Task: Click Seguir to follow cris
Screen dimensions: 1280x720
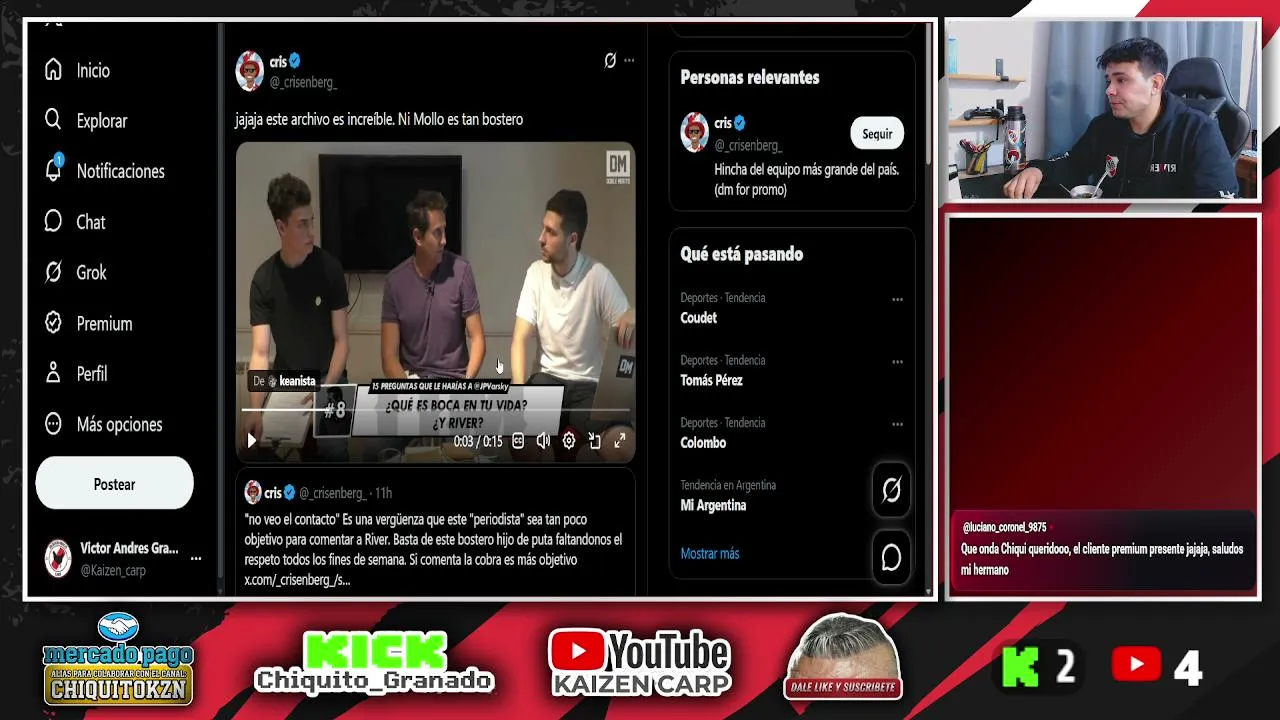Action: click(877, 134)
